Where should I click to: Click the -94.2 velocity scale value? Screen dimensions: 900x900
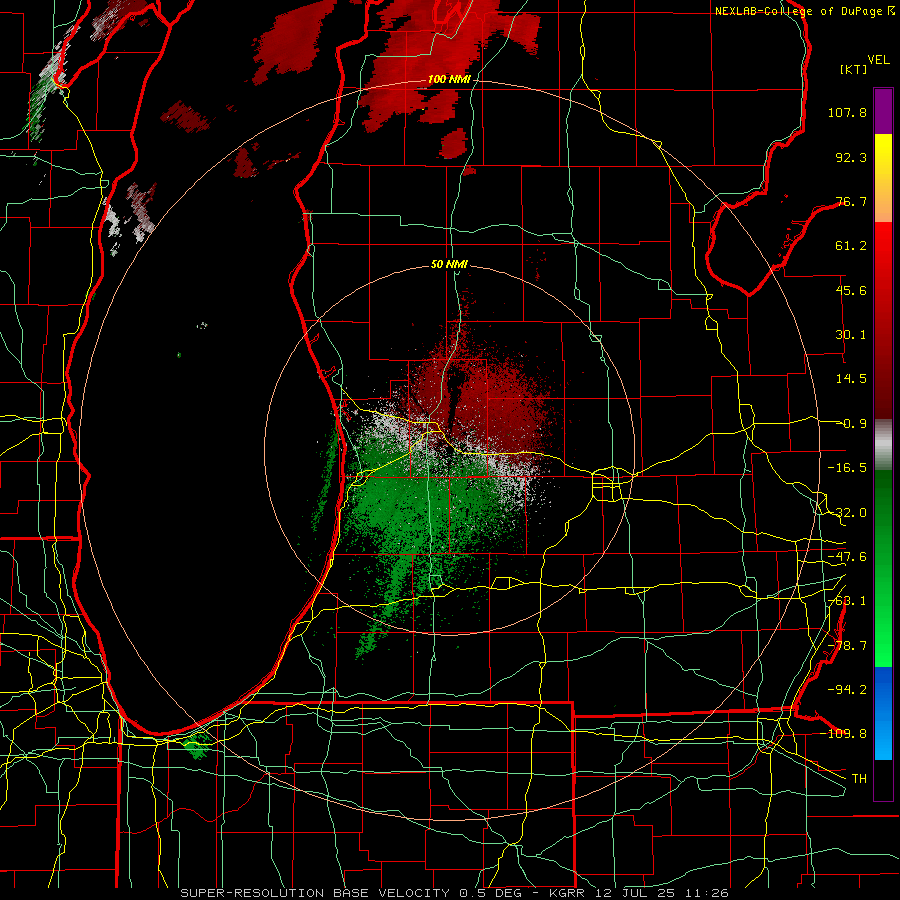click(847, 689)
